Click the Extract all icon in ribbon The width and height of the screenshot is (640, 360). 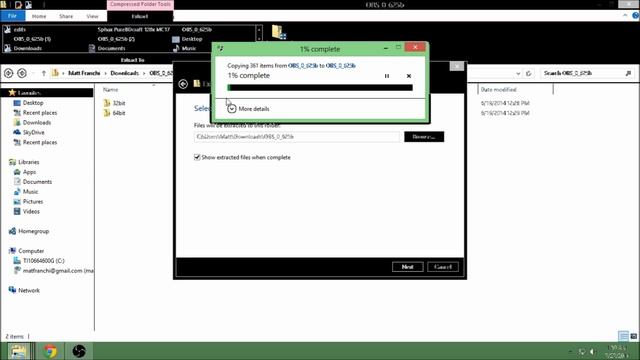pyautogui.click(x=279, y=32)
